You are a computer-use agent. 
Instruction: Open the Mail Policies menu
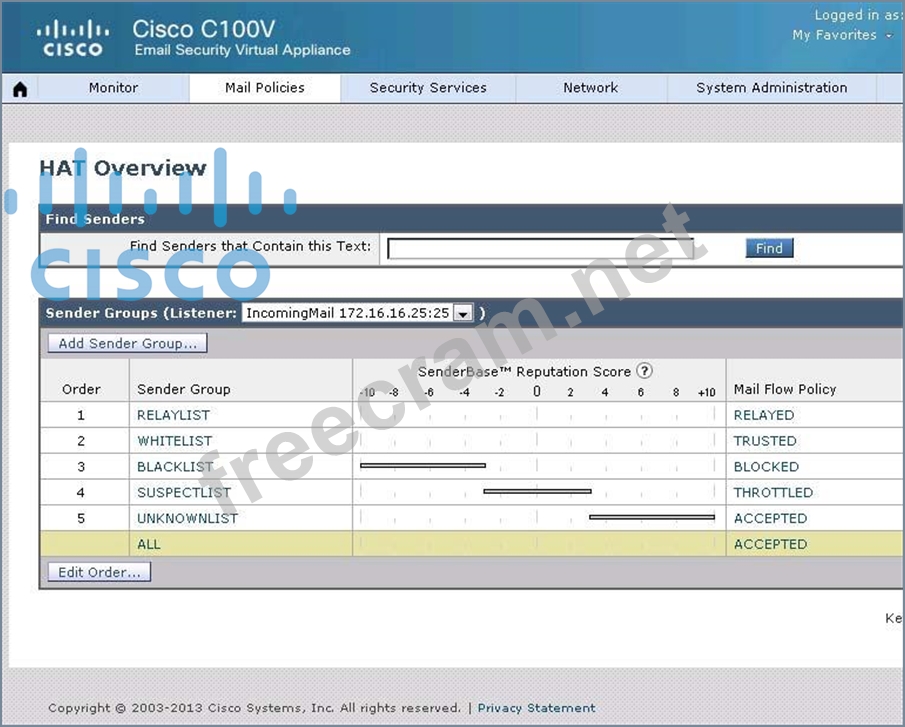click(x=264, y=88)
